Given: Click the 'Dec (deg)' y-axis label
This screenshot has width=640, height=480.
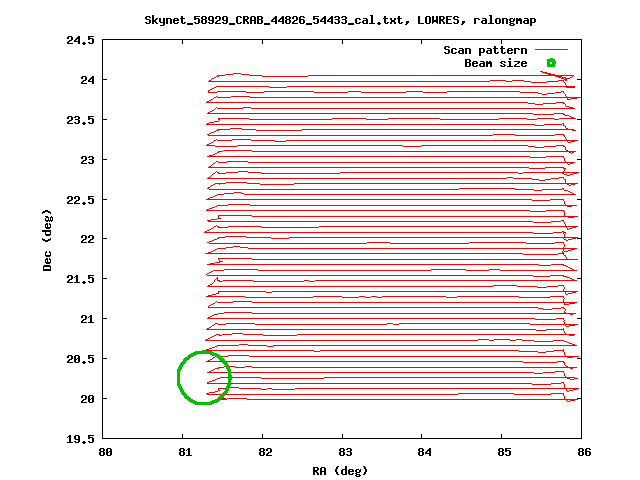Looking at the screenshot, I should pyautogui.click(x=48, y=239).
